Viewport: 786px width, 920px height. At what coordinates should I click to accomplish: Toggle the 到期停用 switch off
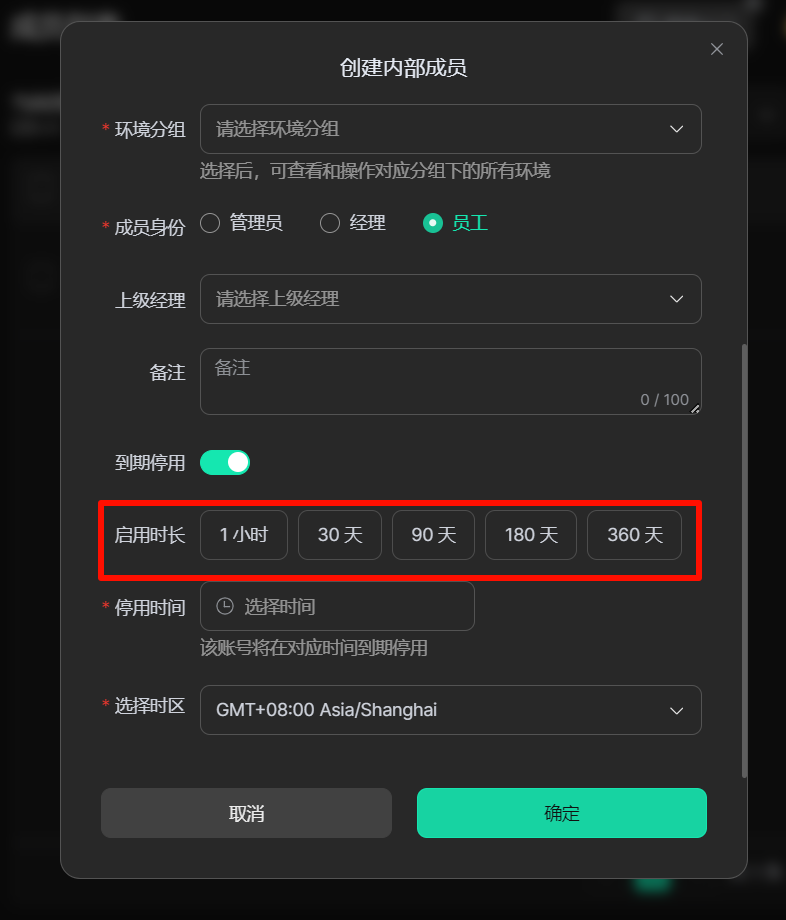(x=225, y=462)
